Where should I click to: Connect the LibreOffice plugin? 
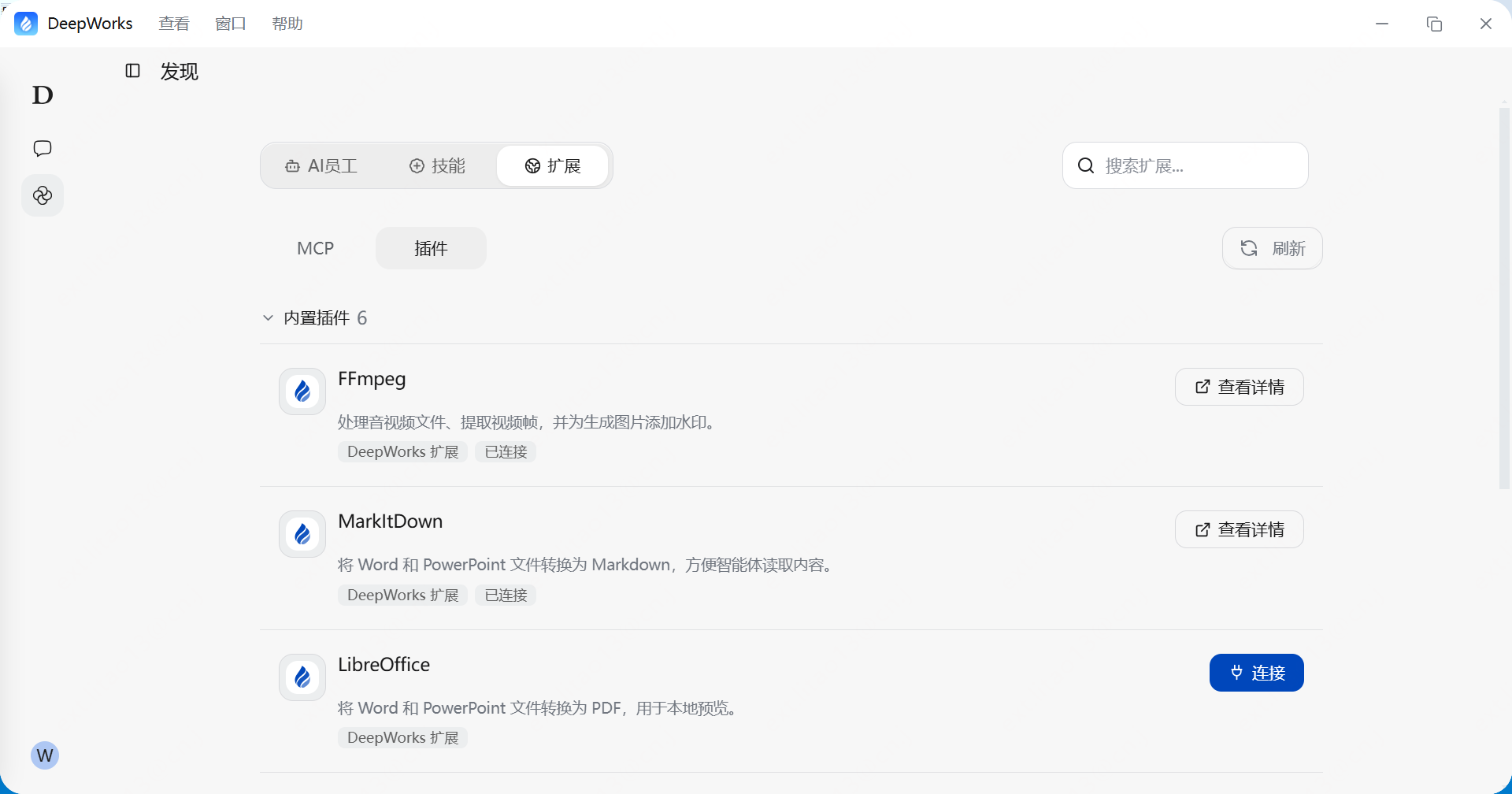tap(1257, 673)
